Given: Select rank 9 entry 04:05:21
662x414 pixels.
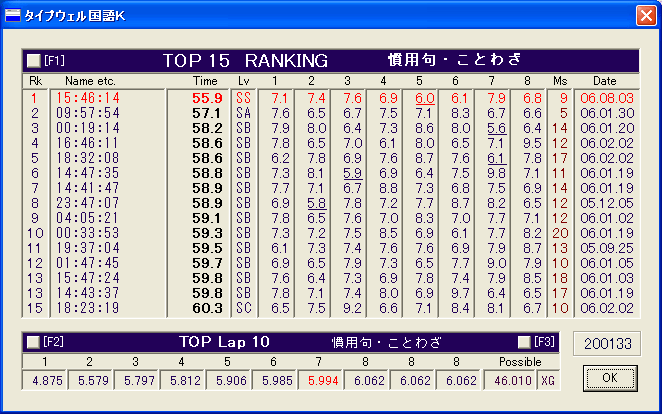Looking at the screenshot, I should [x=88, y=218].
